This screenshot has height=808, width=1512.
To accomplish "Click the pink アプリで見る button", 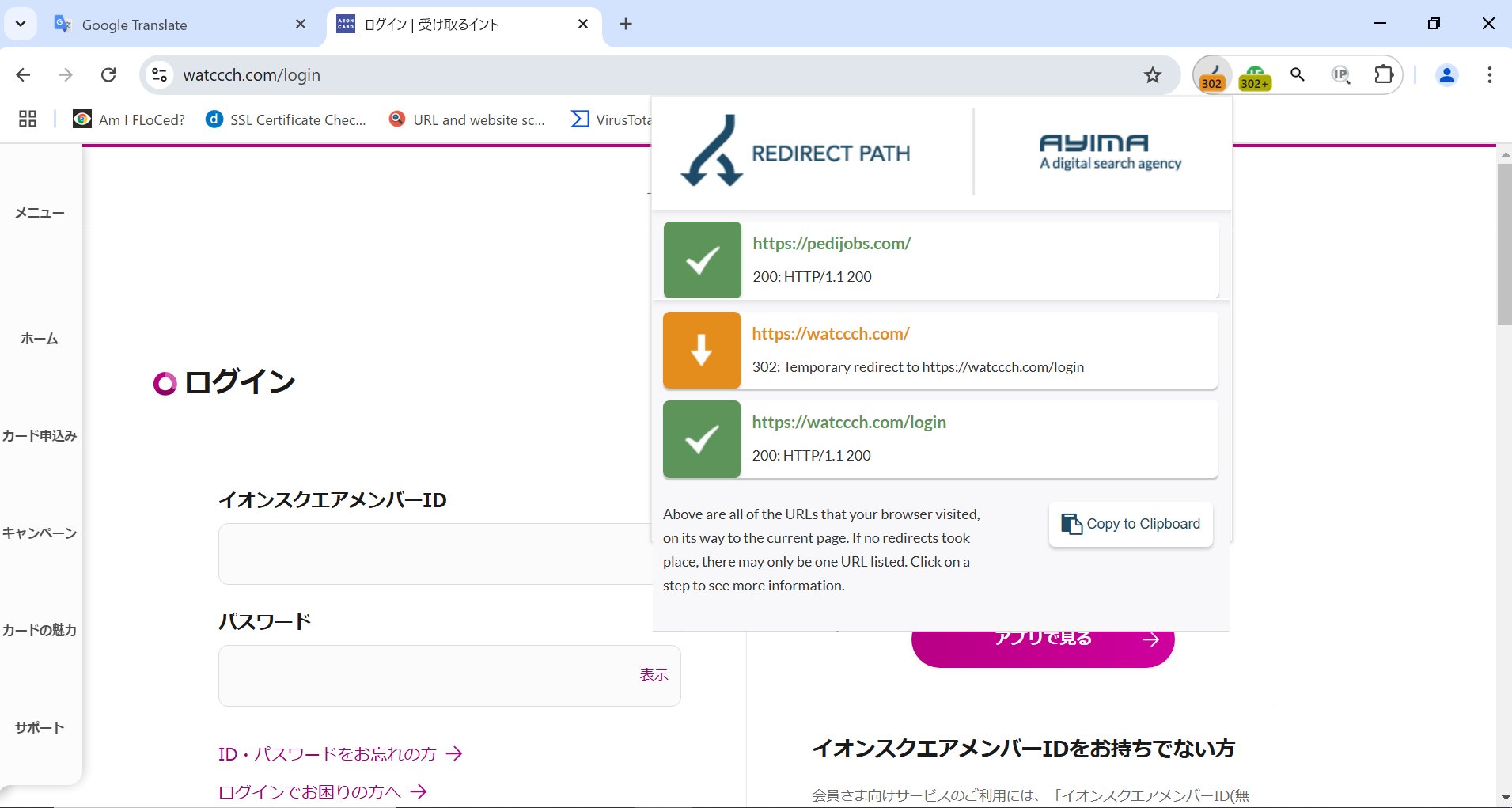I will point(1043,648).
